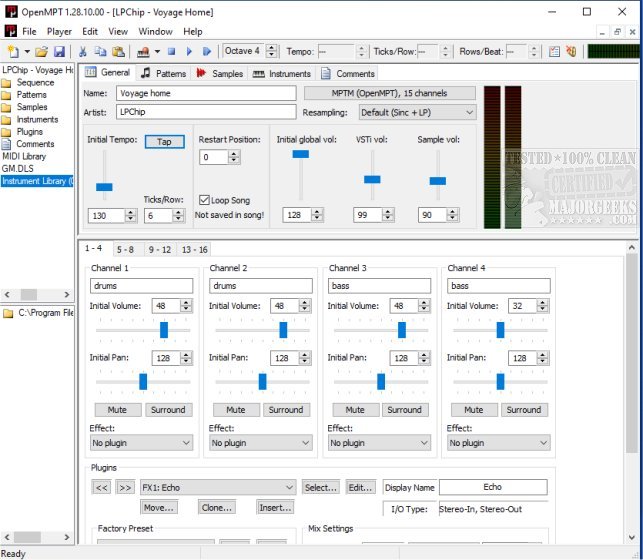Save the song with the floppy disk icon

(59, 51)
